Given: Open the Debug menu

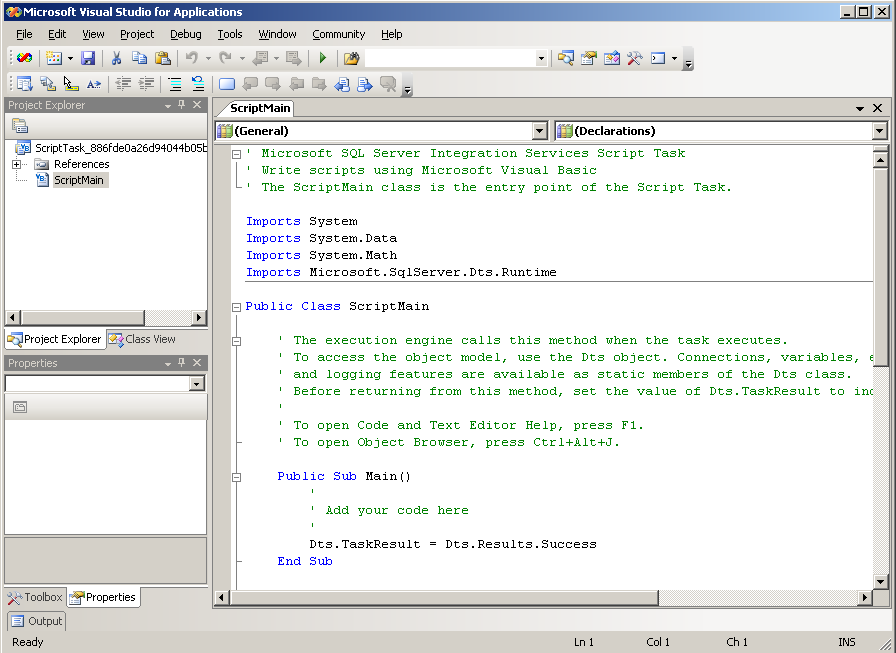Looking at the screenshot, I should click(186, 34).
